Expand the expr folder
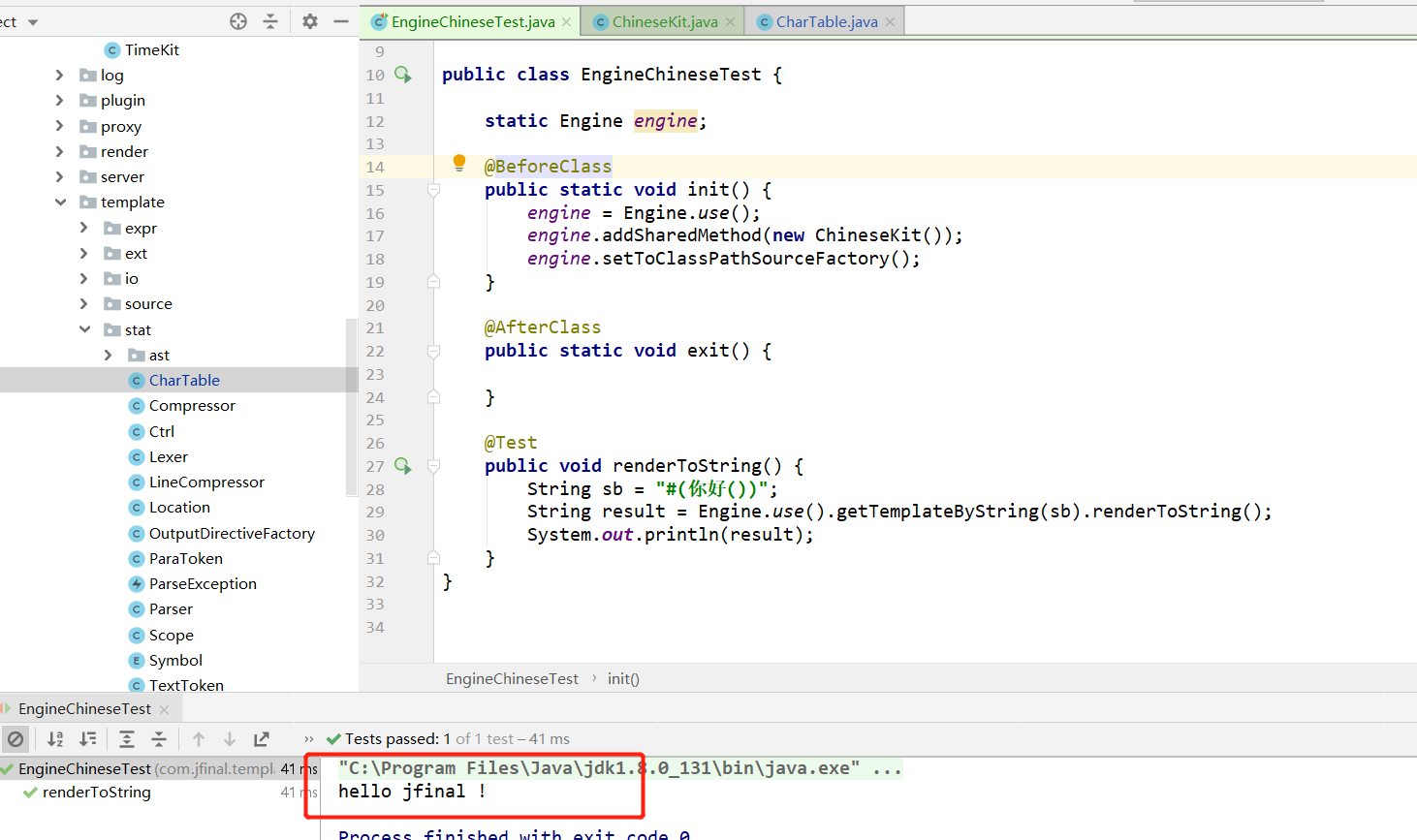The height and width of the screenshot is (840, 1417). point(84,228)
